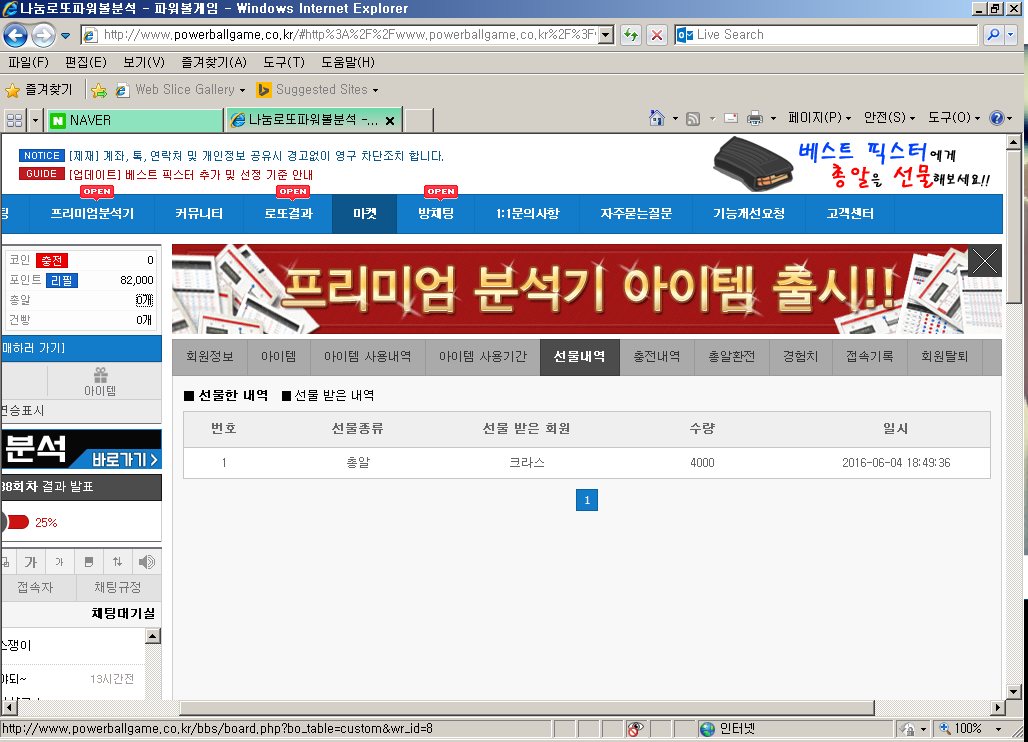This screenshot has width=1028, height=742.
Task: Click the browser Back arrow button
Action: tap(16, 35)
